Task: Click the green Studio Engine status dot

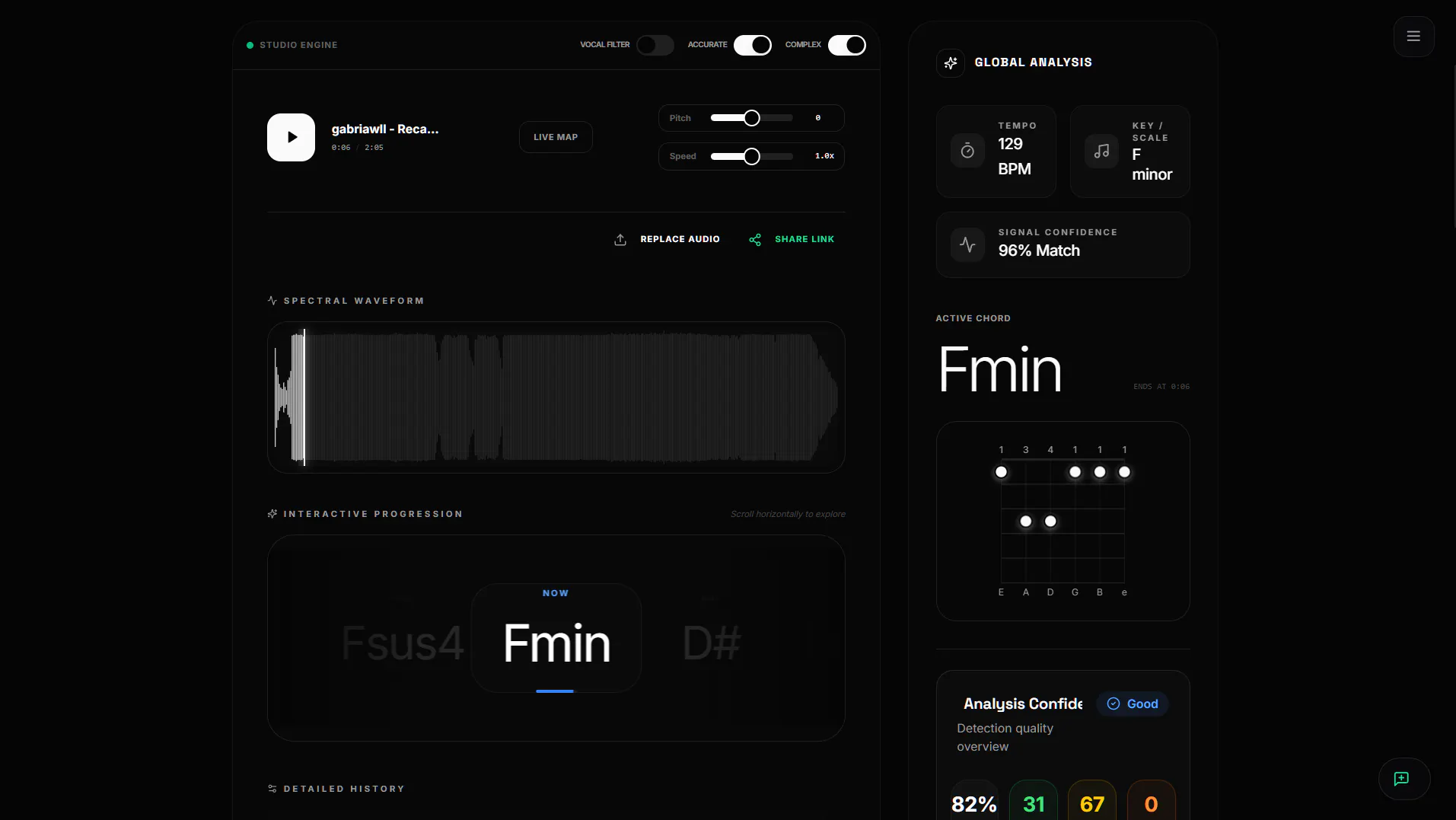Action: [x=250, y=45]
